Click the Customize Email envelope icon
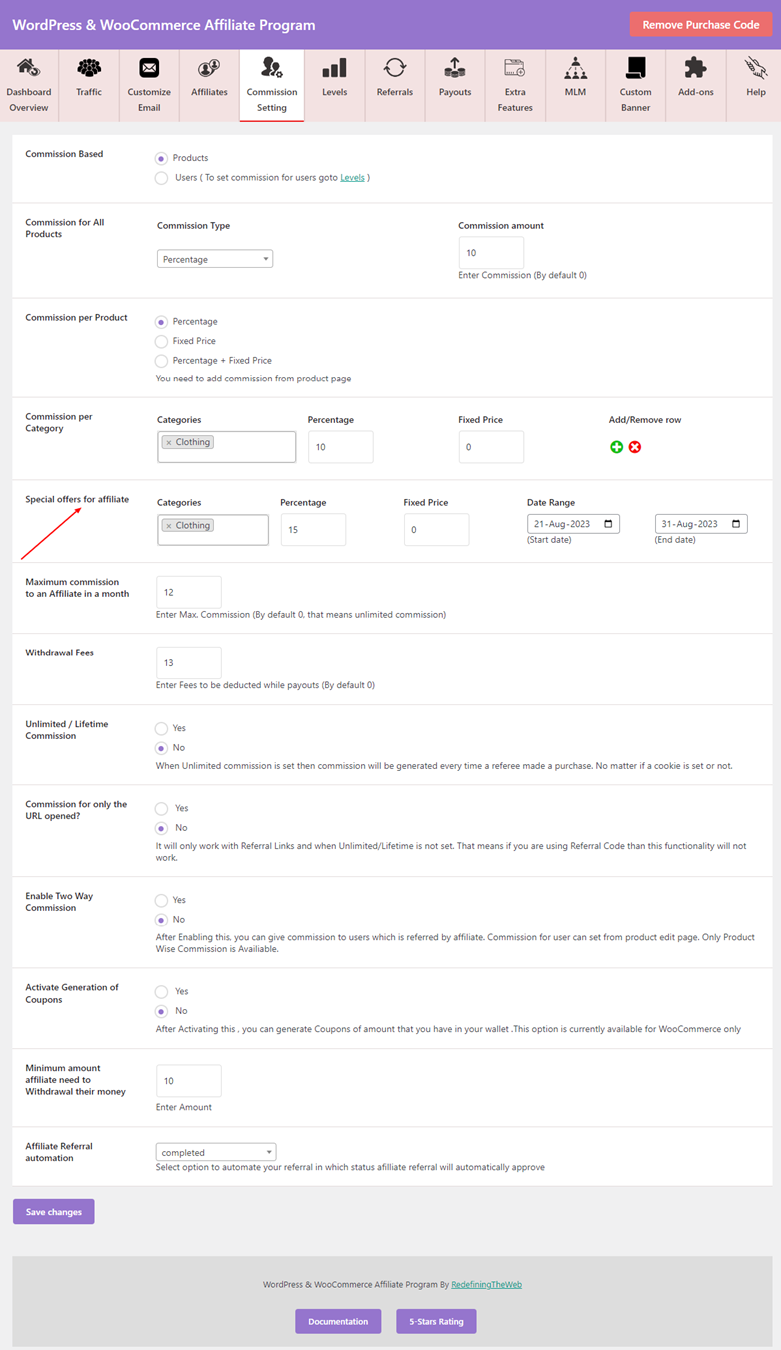The width and height of the screenshot is (781, 1350). click(x=149, y=68)
